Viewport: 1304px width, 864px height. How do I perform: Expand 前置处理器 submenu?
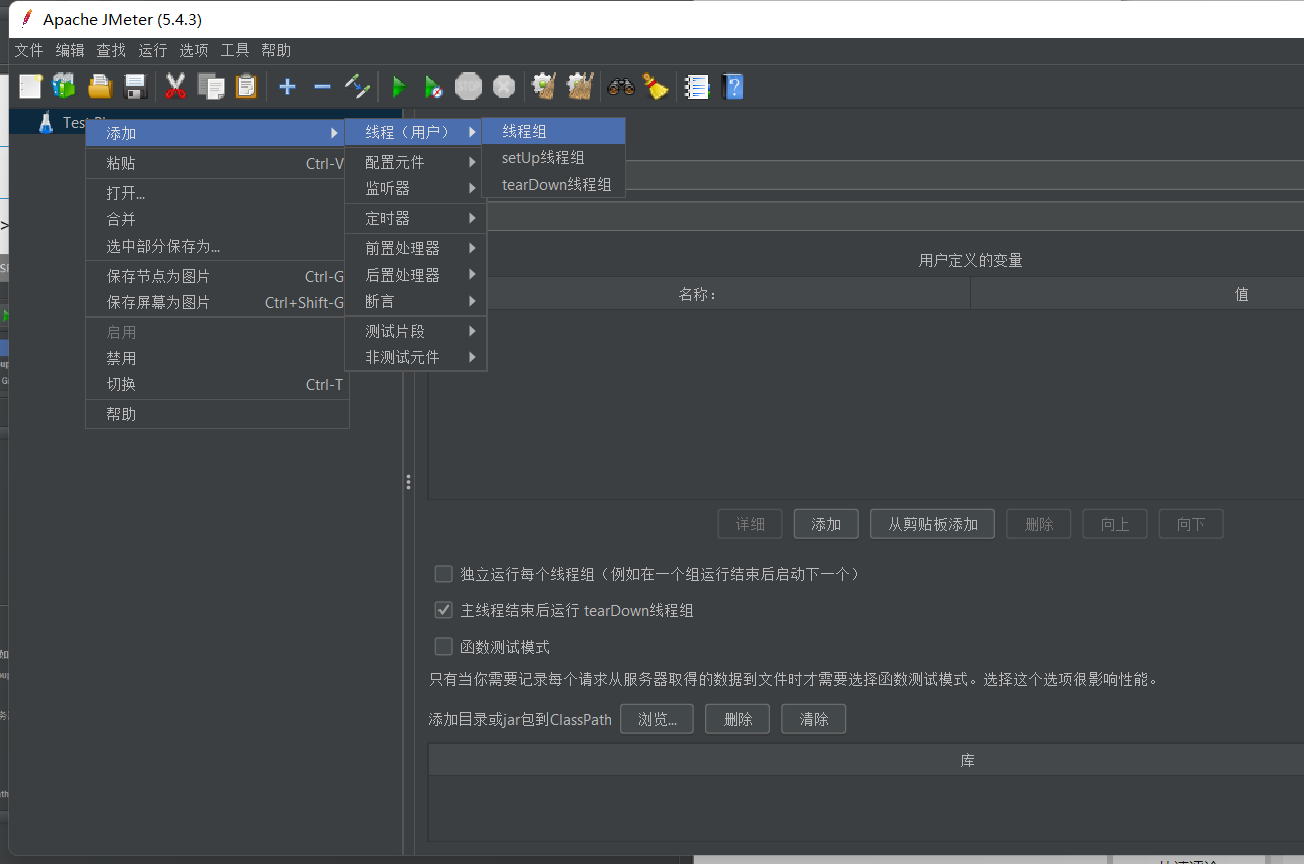[x=415, y=248]
